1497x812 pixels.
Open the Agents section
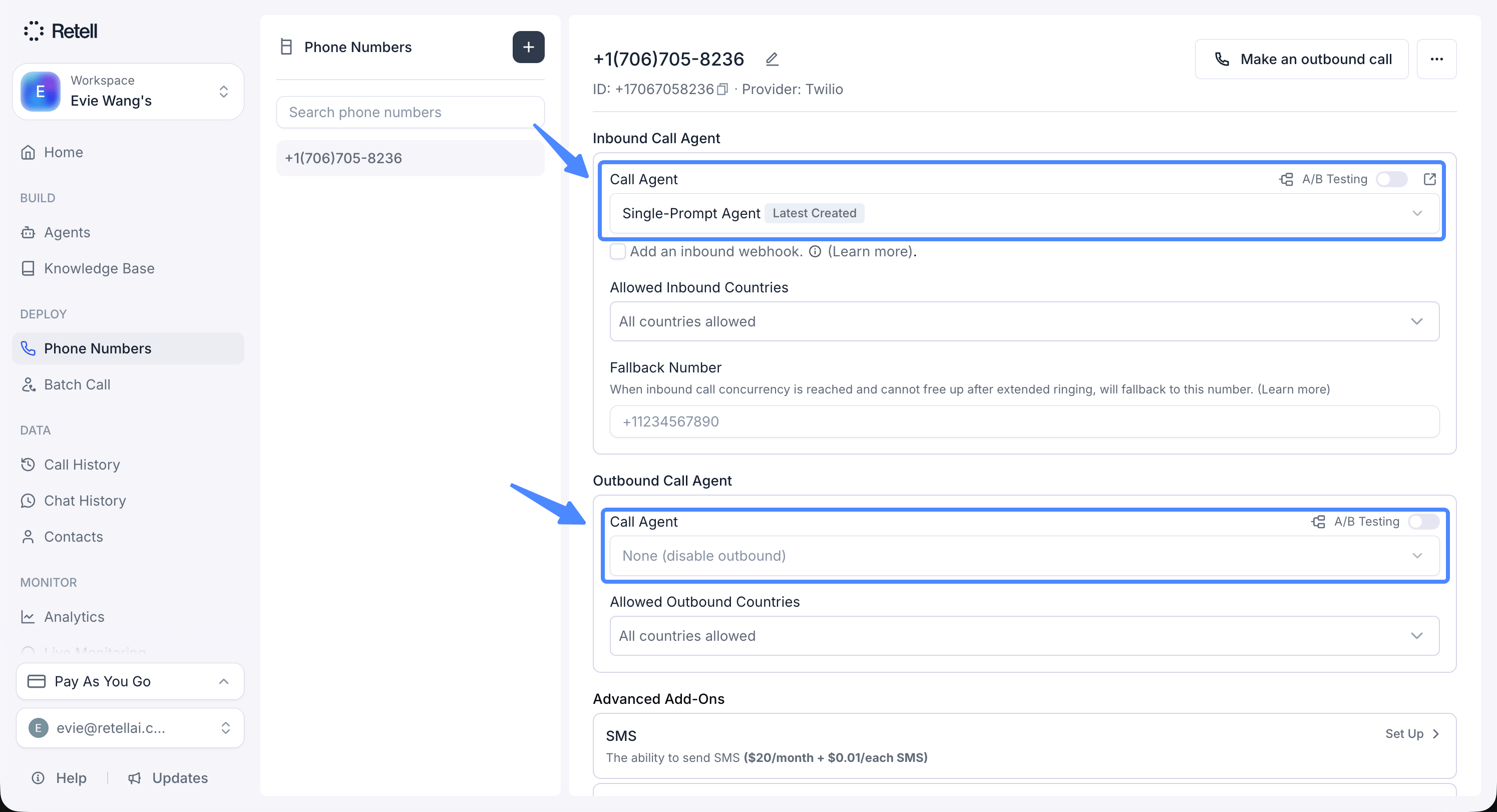(x=128, y=232)
